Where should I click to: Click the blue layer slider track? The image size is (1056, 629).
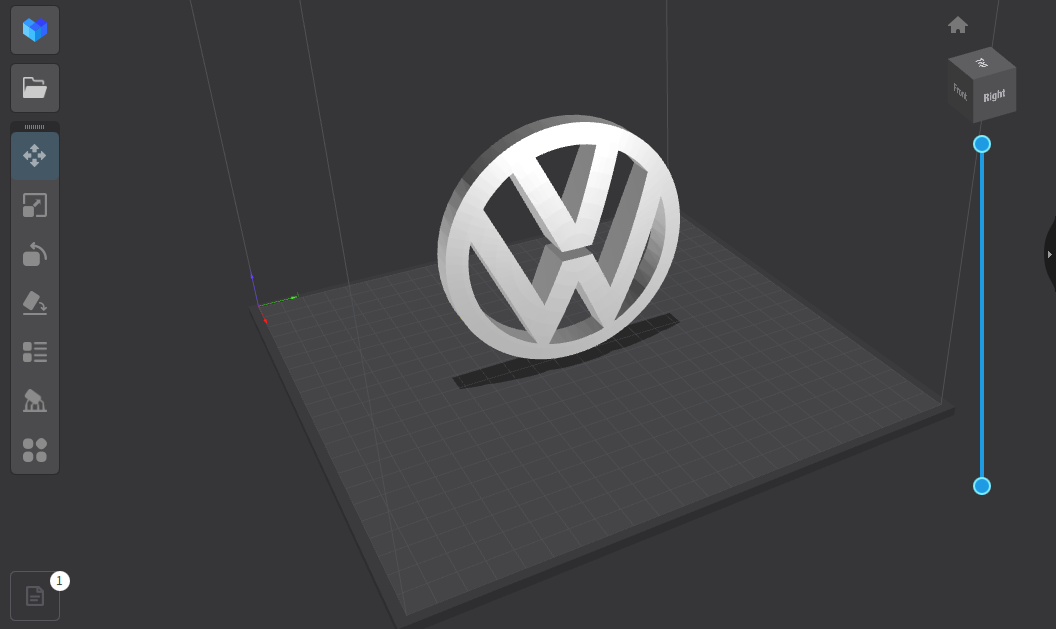coord(982,315)
